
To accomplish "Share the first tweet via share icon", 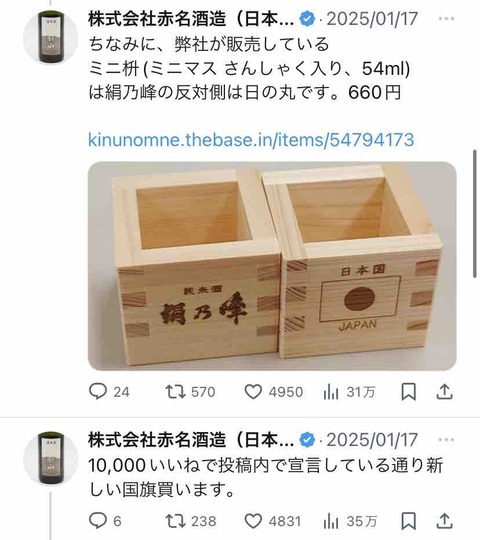I will (x=444, y=392).
